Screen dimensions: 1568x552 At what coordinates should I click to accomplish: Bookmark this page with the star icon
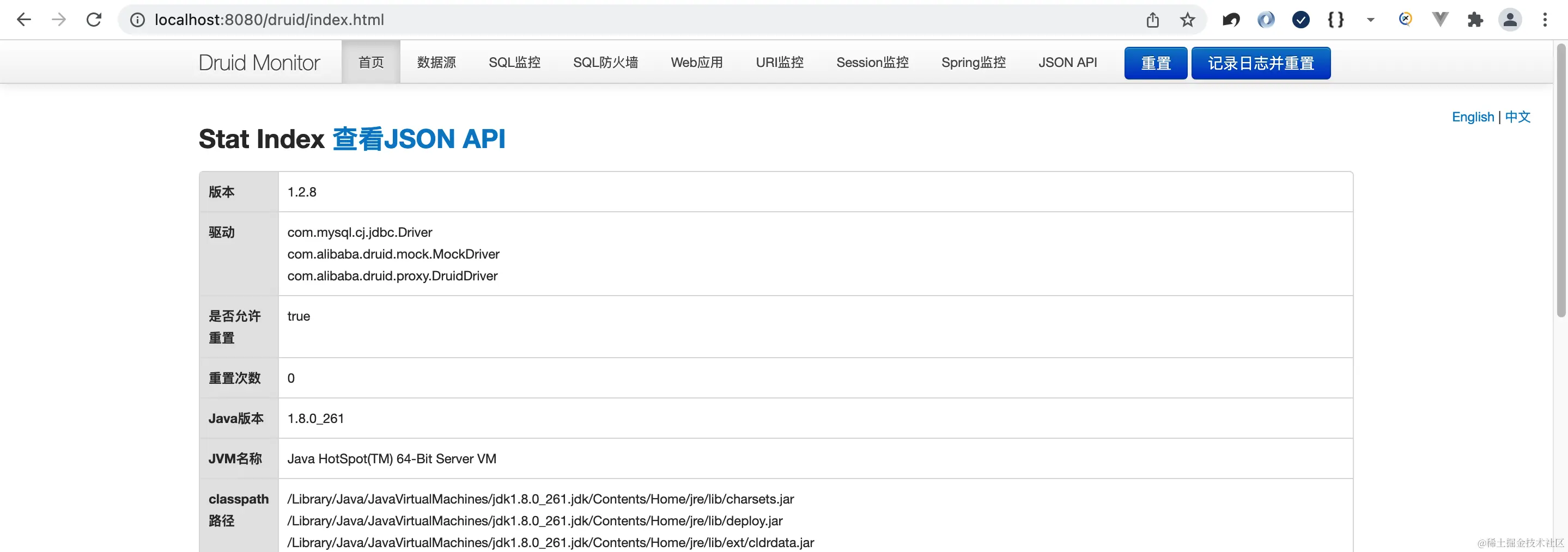coord(1187,20)
